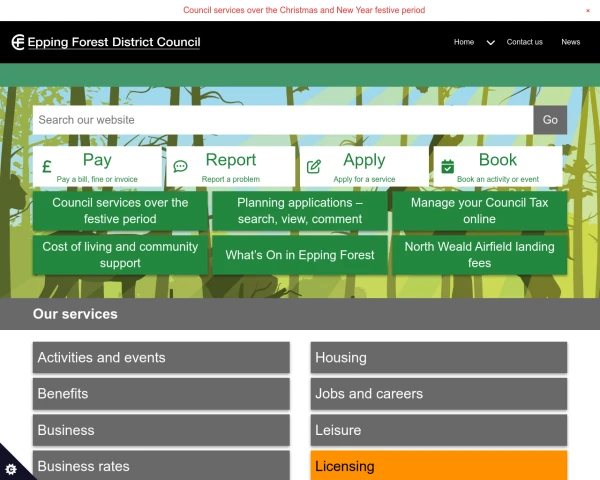View What's On in Epping Forest
The width and height of the screenshot is (600, 480).
coord(300,255)
